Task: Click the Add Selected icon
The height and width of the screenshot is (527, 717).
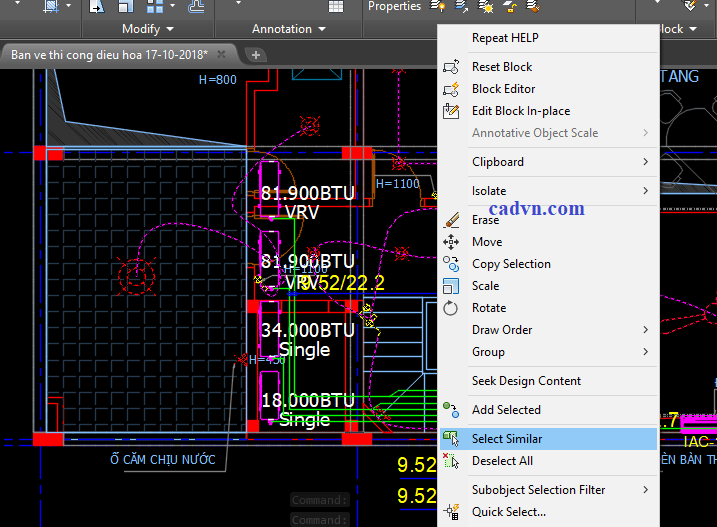Action: click(450, 410)
